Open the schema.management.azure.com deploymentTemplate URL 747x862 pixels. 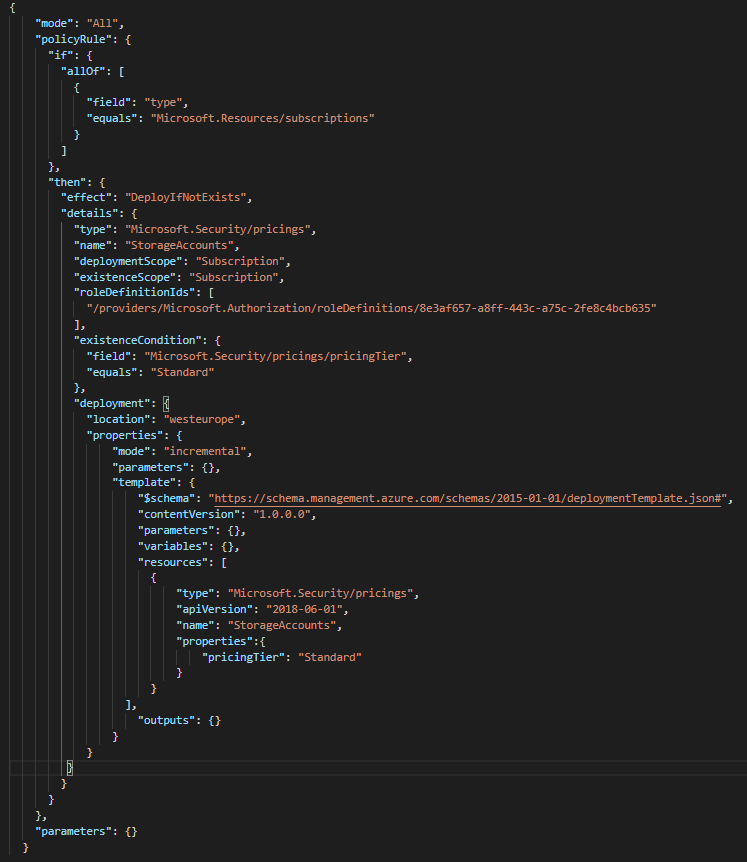[467, 499]
